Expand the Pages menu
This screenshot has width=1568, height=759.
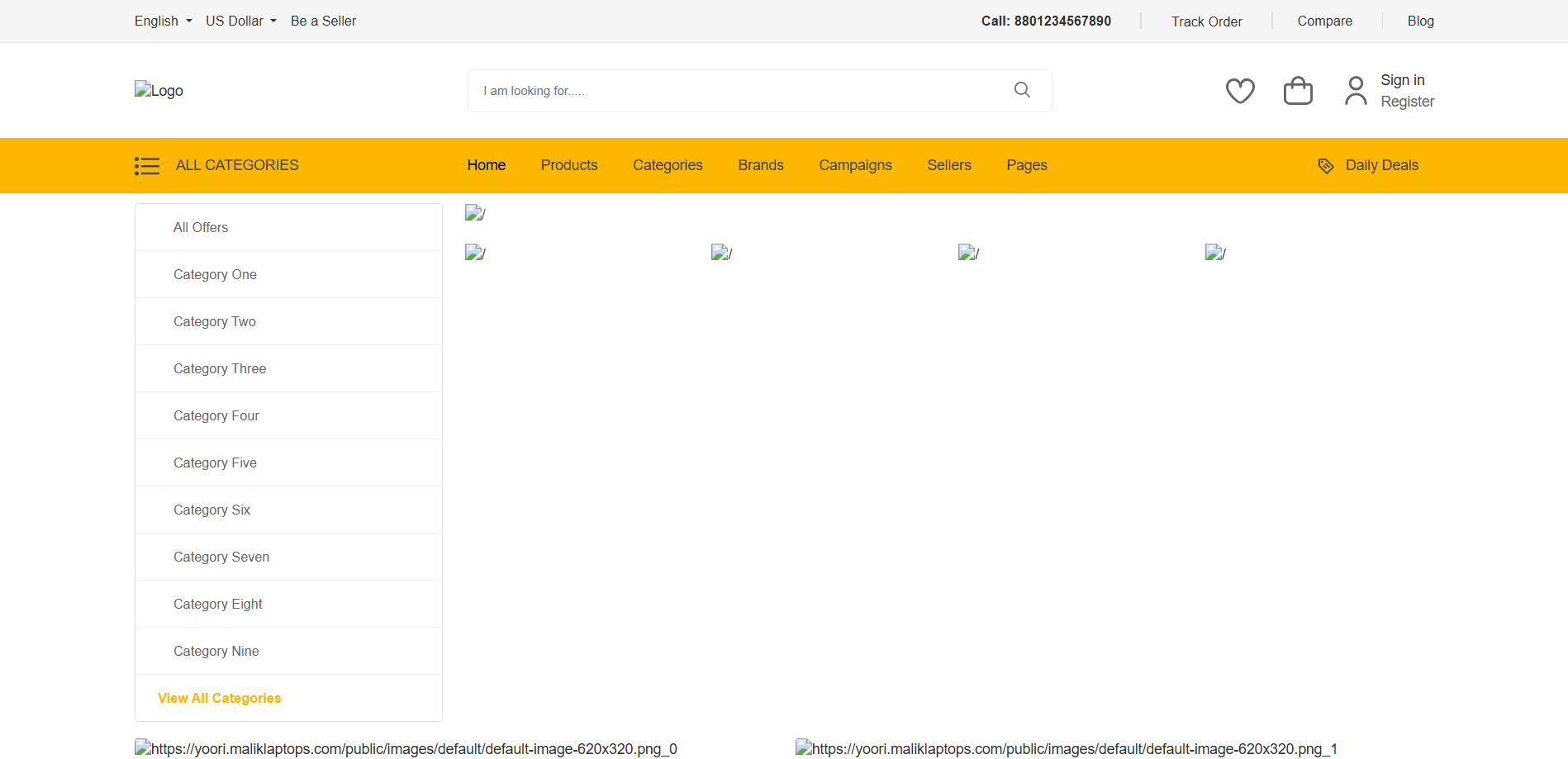(1026, 165)
